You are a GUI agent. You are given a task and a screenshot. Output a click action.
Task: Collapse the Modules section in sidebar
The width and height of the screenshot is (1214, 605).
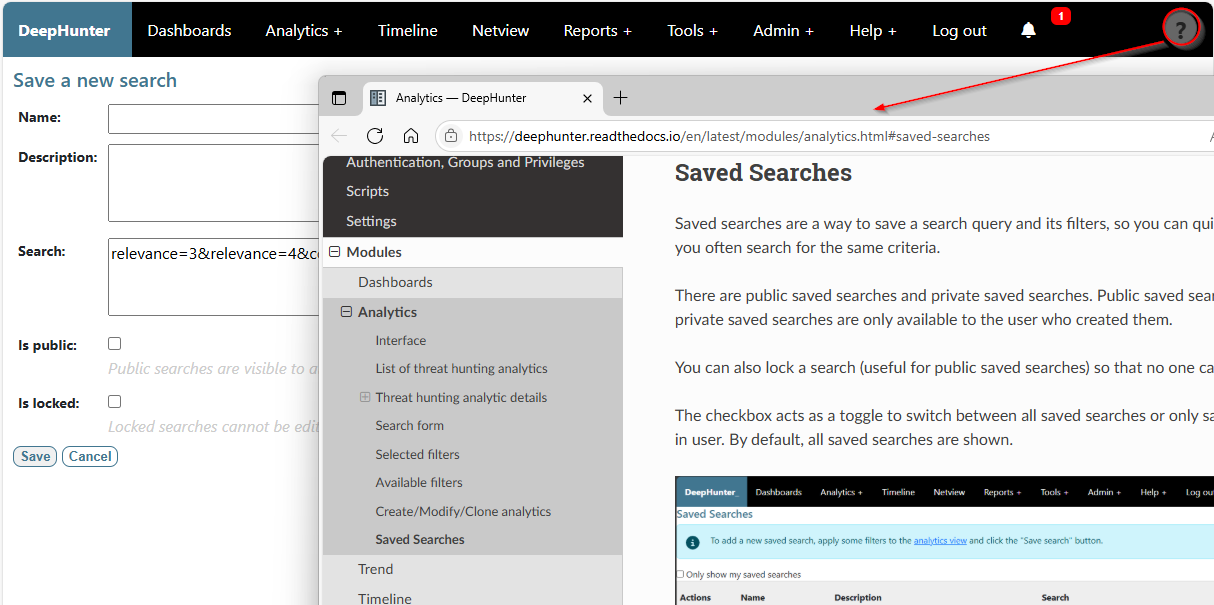pyautogui.click(x=334, y=252)
